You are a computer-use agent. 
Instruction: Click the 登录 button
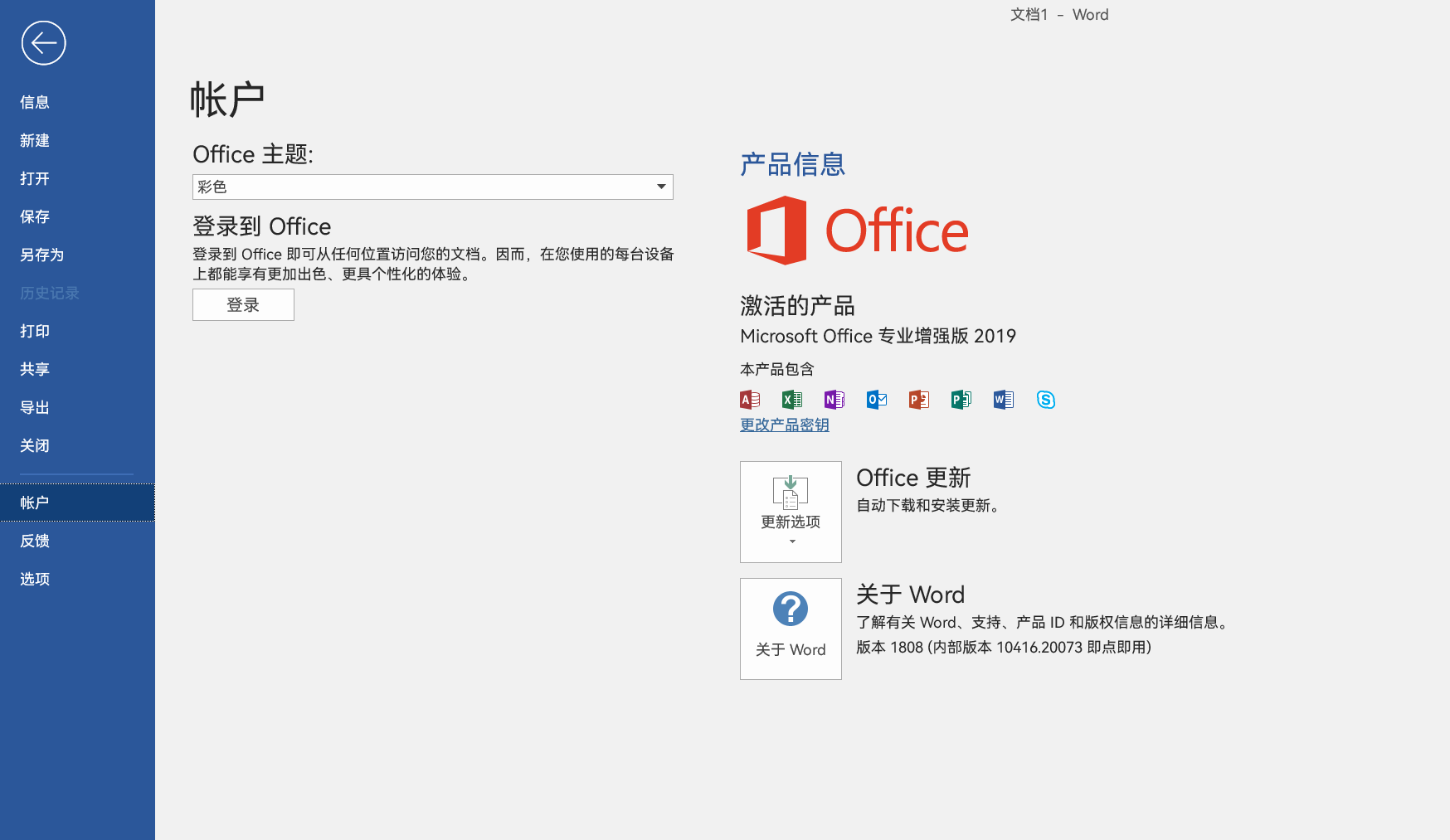coord(243,304)
